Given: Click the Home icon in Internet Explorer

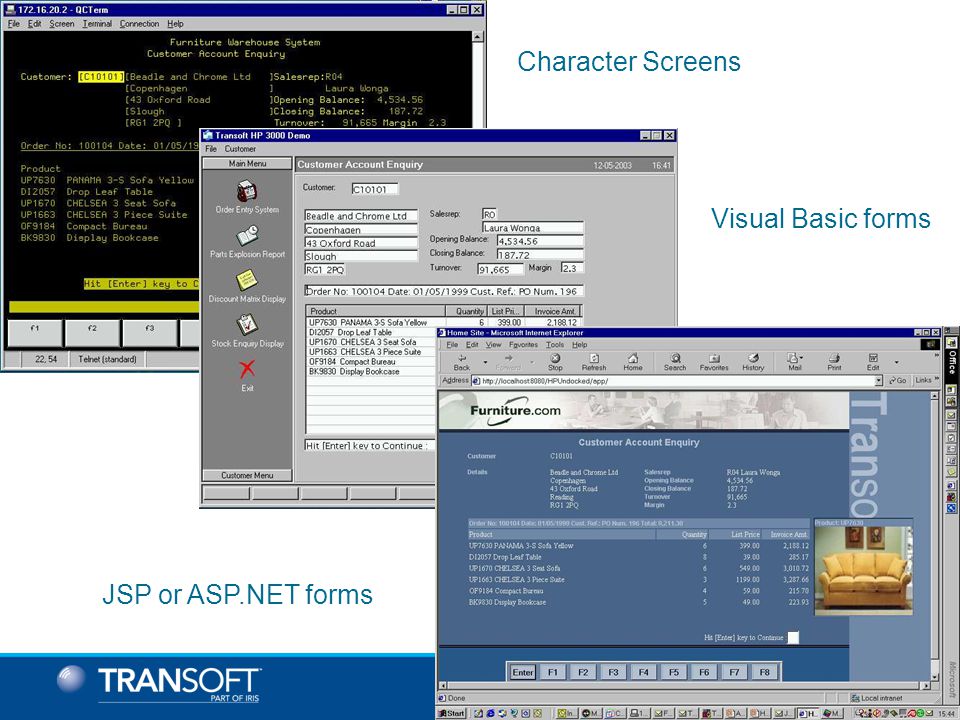Looking at the screenshot, I should pyautogui.click(x=632, y=362).
